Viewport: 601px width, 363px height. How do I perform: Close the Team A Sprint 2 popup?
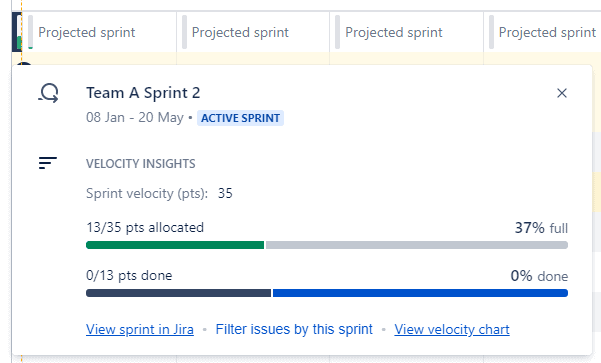click(562, 93)
